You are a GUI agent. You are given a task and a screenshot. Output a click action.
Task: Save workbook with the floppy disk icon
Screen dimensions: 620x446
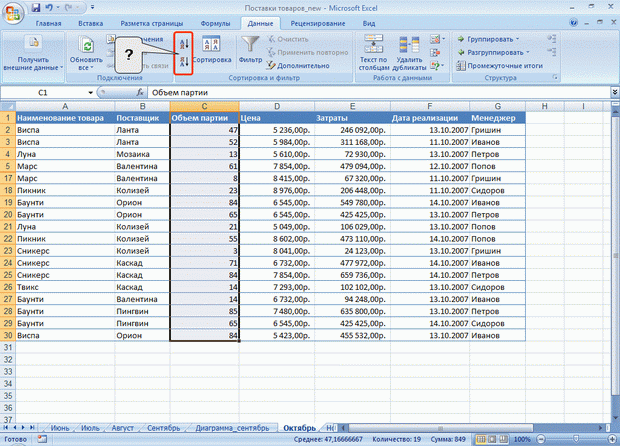coord(36,7)
